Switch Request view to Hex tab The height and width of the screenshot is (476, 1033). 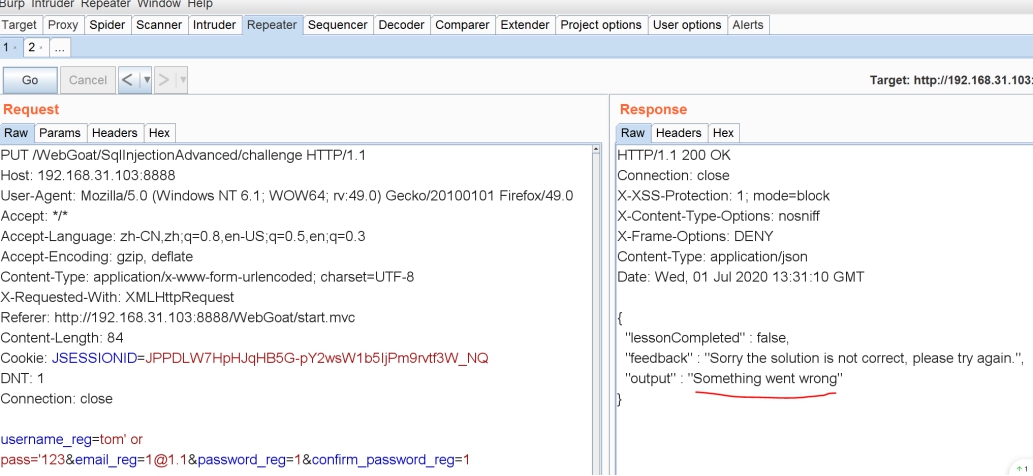(x=159, y=133)
